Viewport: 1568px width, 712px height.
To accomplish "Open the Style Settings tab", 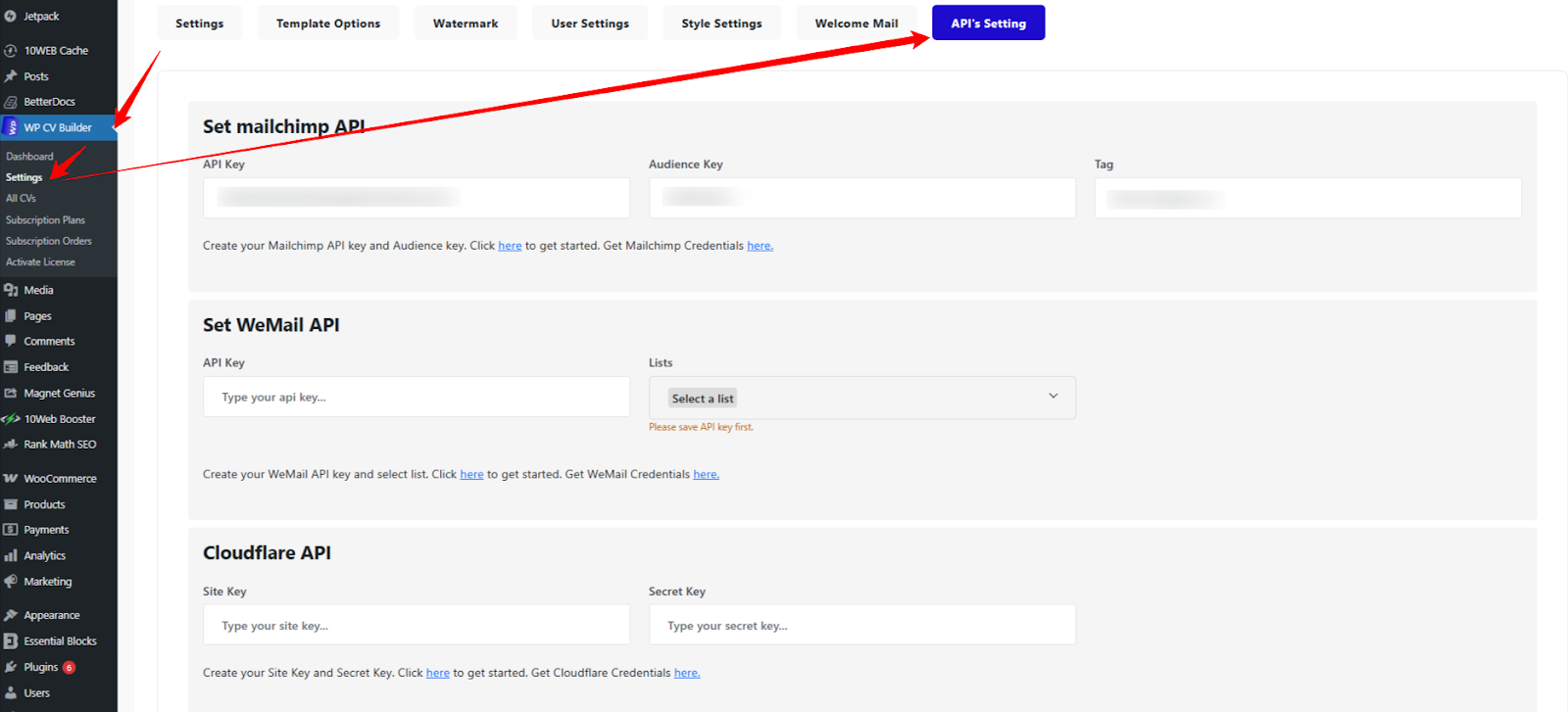I will tap(722, 23).
